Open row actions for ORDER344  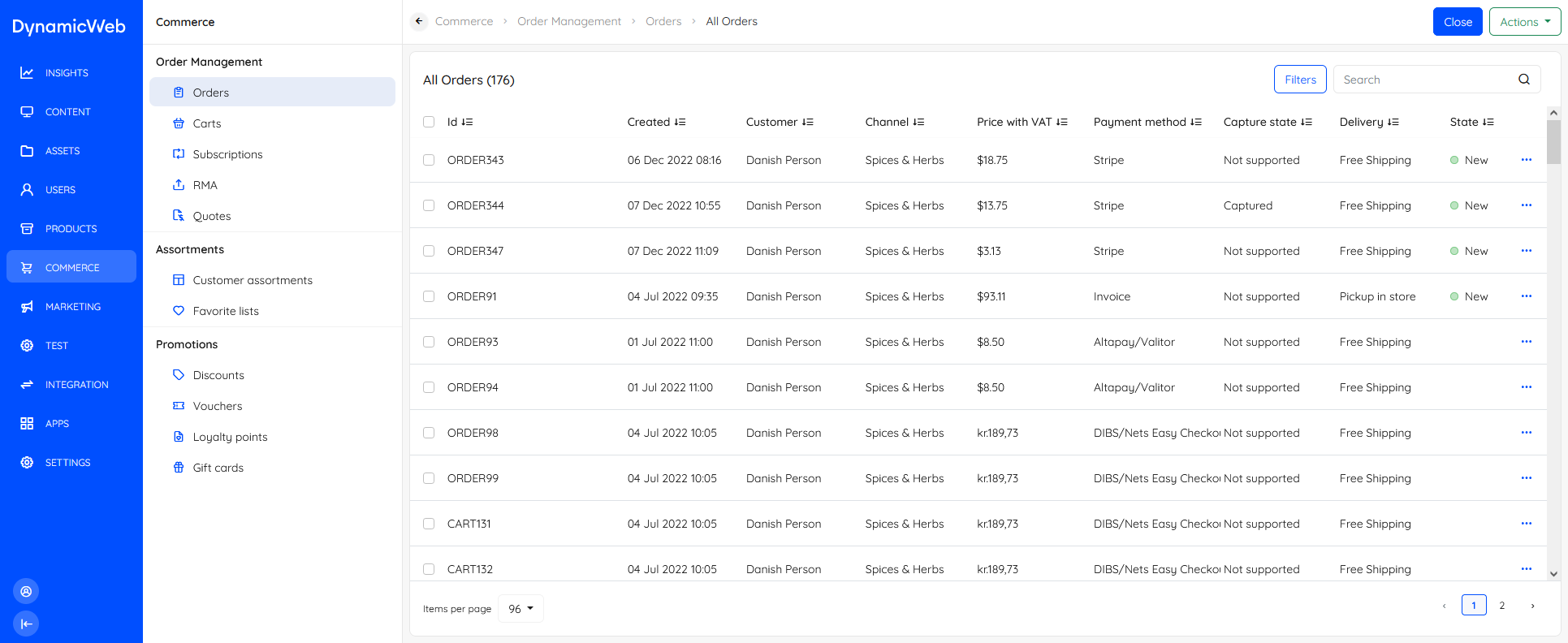[x=1527, y=205]
